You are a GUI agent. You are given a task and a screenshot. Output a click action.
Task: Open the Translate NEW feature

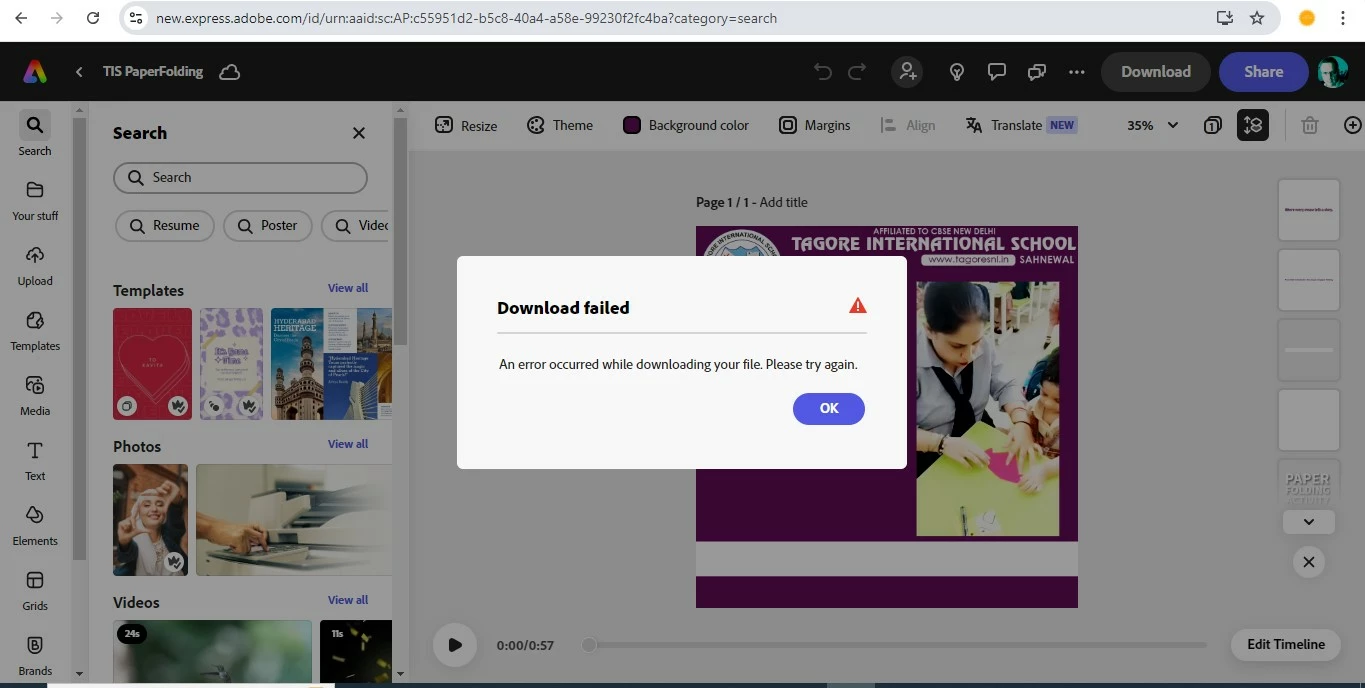tap(1021, 125)
